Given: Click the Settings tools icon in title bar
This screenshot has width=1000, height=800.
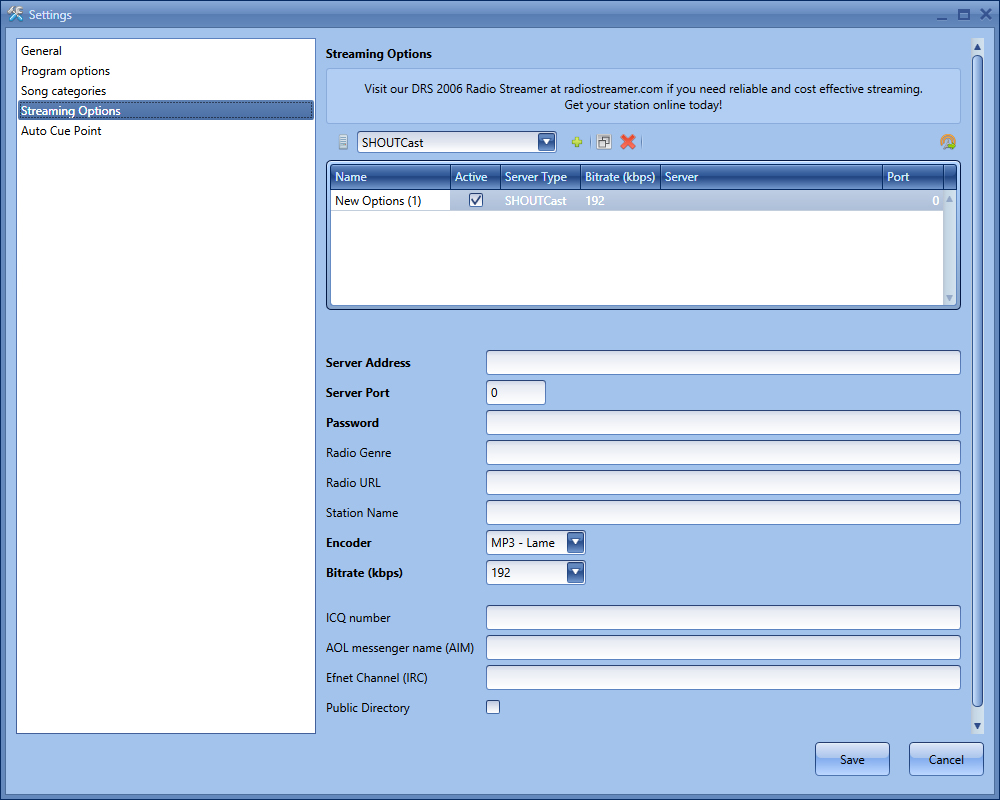Looking at the screenshot, I should click(x=15, y=14).
